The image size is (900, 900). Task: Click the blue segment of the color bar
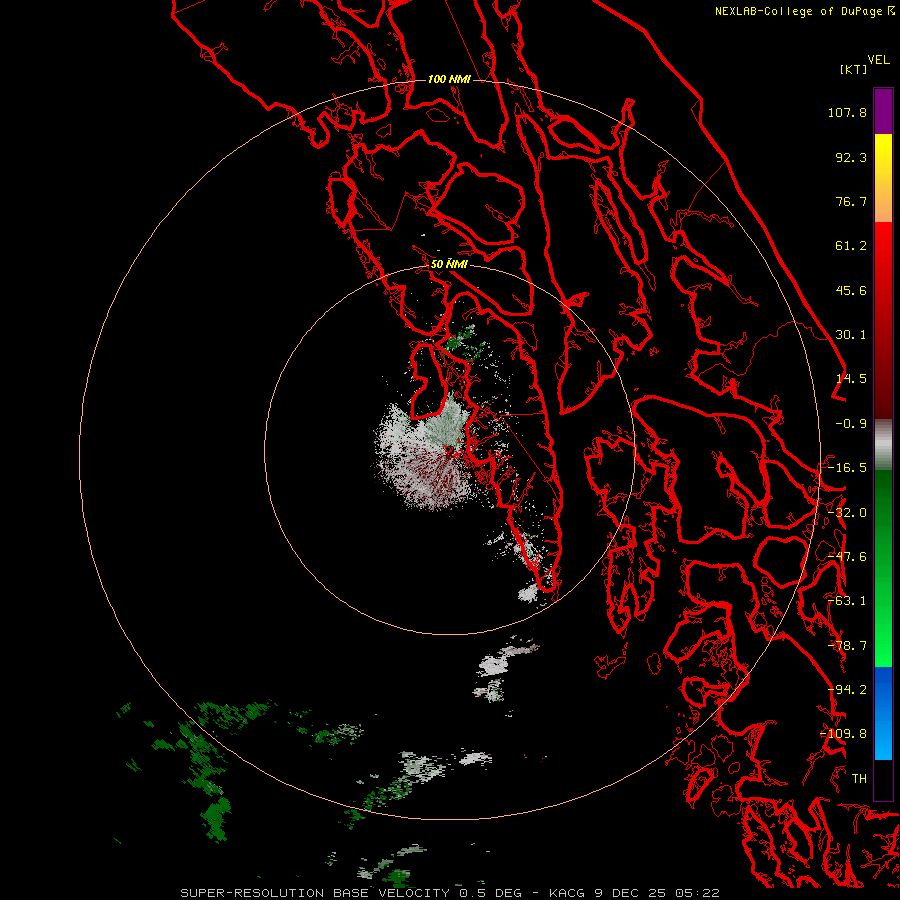[883, 713]
